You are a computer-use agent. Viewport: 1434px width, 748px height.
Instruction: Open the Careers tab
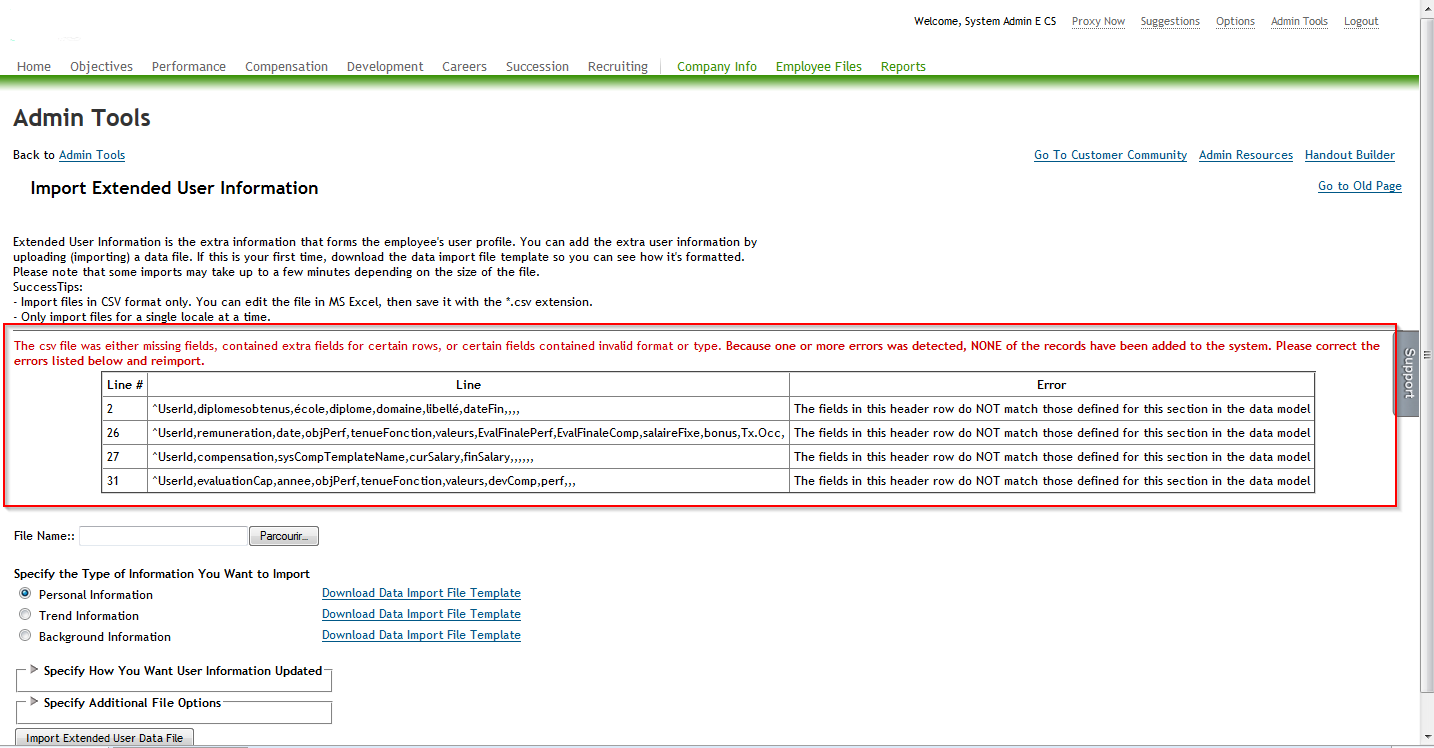(465, 67)
